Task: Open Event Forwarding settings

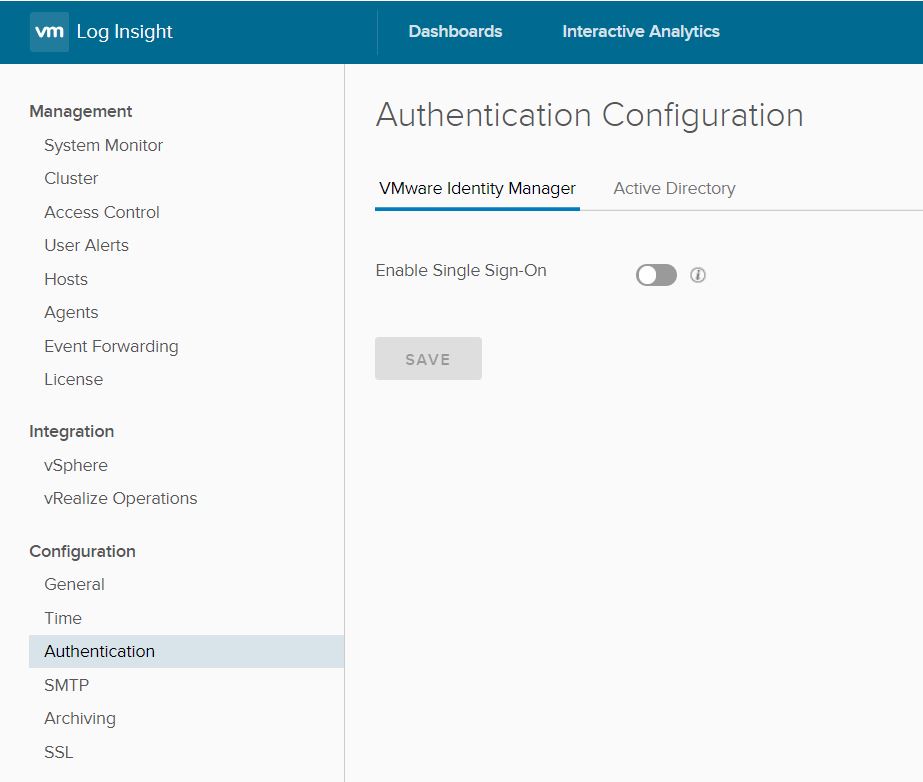Action: (110, 346)
